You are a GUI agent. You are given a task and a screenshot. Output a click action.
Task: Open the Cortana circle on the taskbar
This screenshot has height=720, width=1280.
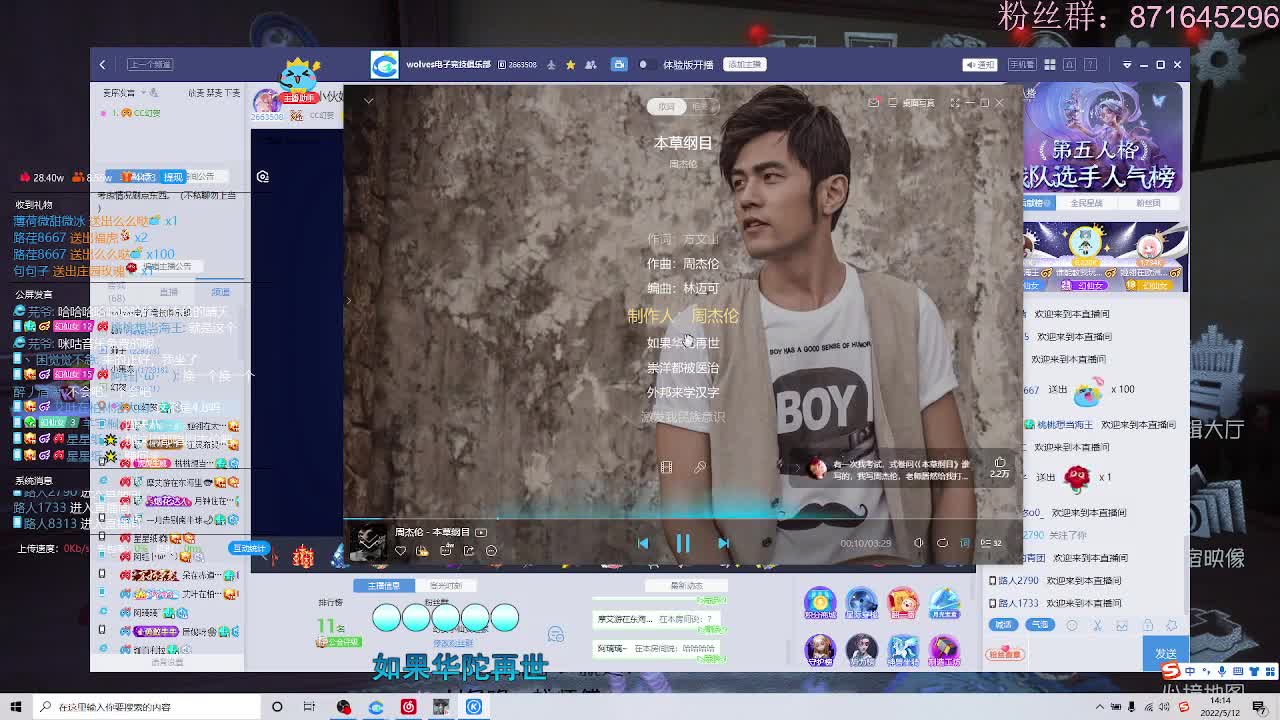pos(277,707)
